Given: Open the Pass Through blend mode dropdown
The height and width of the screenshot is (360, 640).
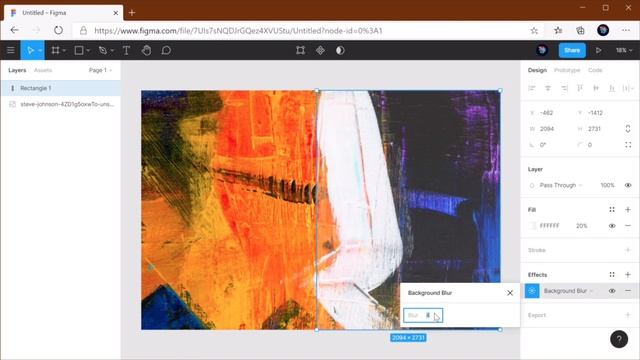Looking at the screenshot, I should 560,185.
